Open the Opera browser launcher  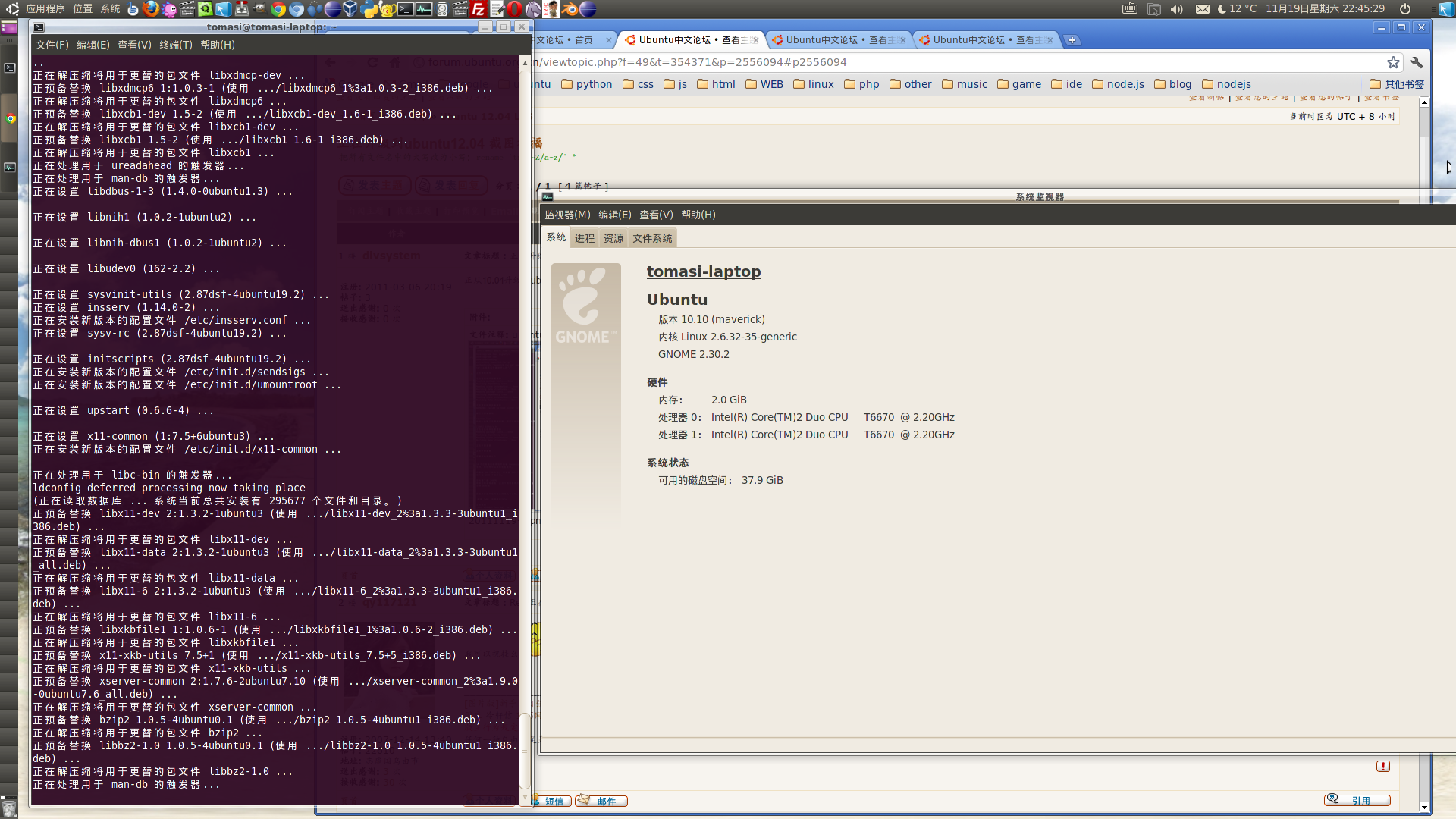tap(515, 9)
